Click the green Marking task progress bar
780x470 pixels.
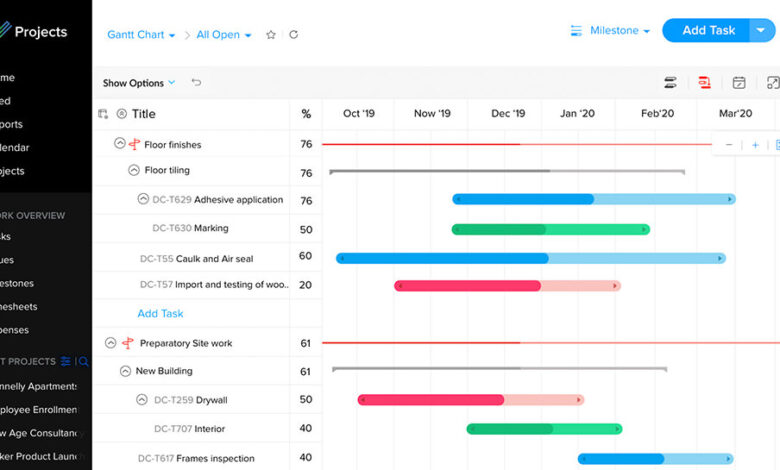point(550,229)
